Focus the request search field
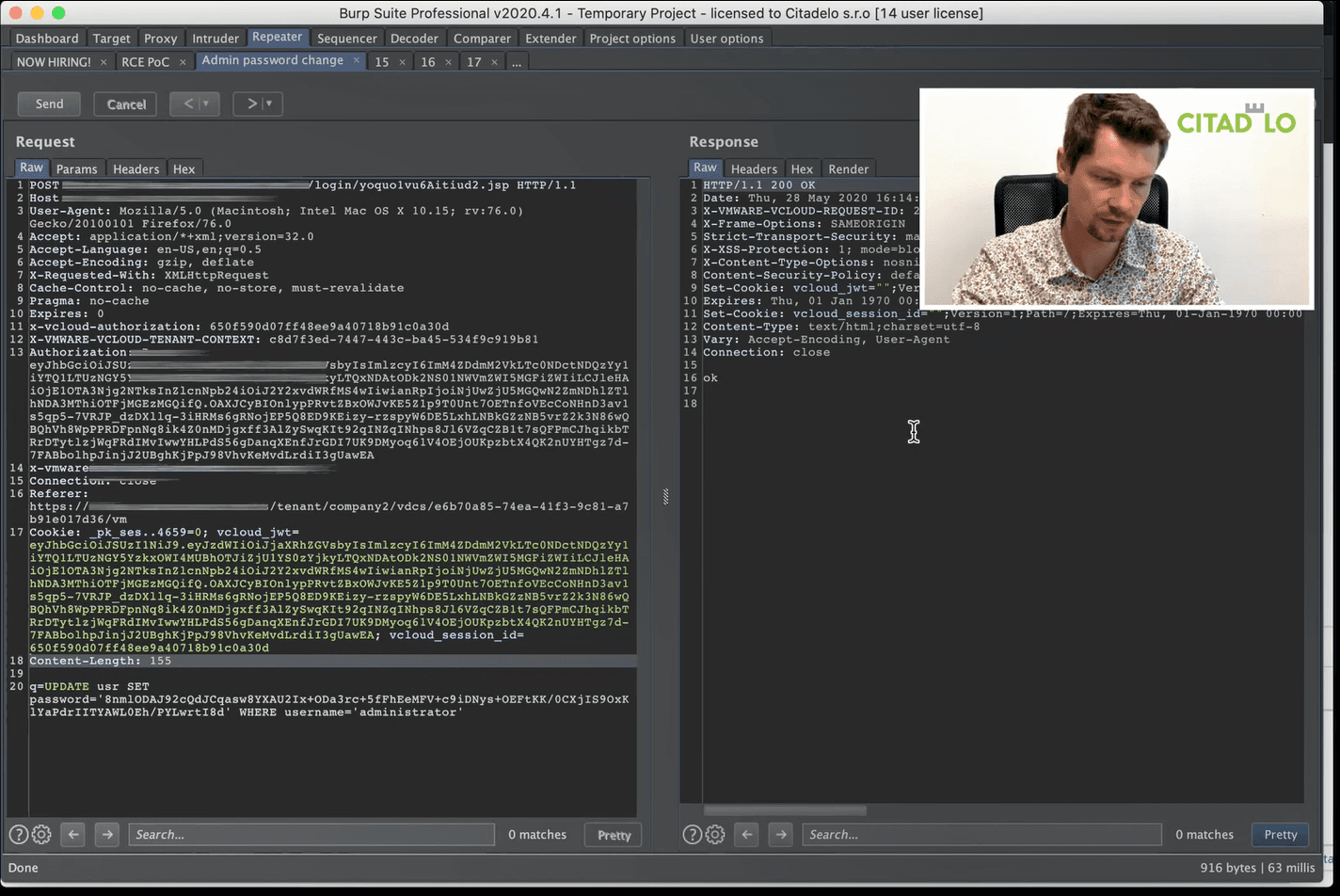This screenshot has height=896, width=1340. [x=311, y=834]
